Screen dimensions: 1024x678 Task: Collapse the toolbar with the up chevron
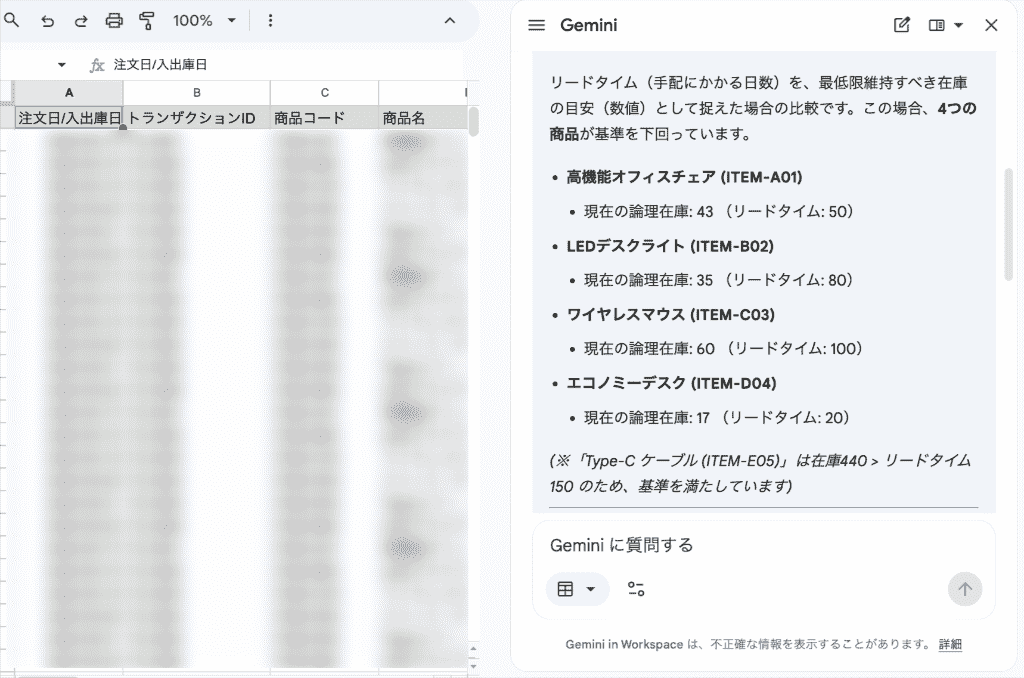[450, 21]
